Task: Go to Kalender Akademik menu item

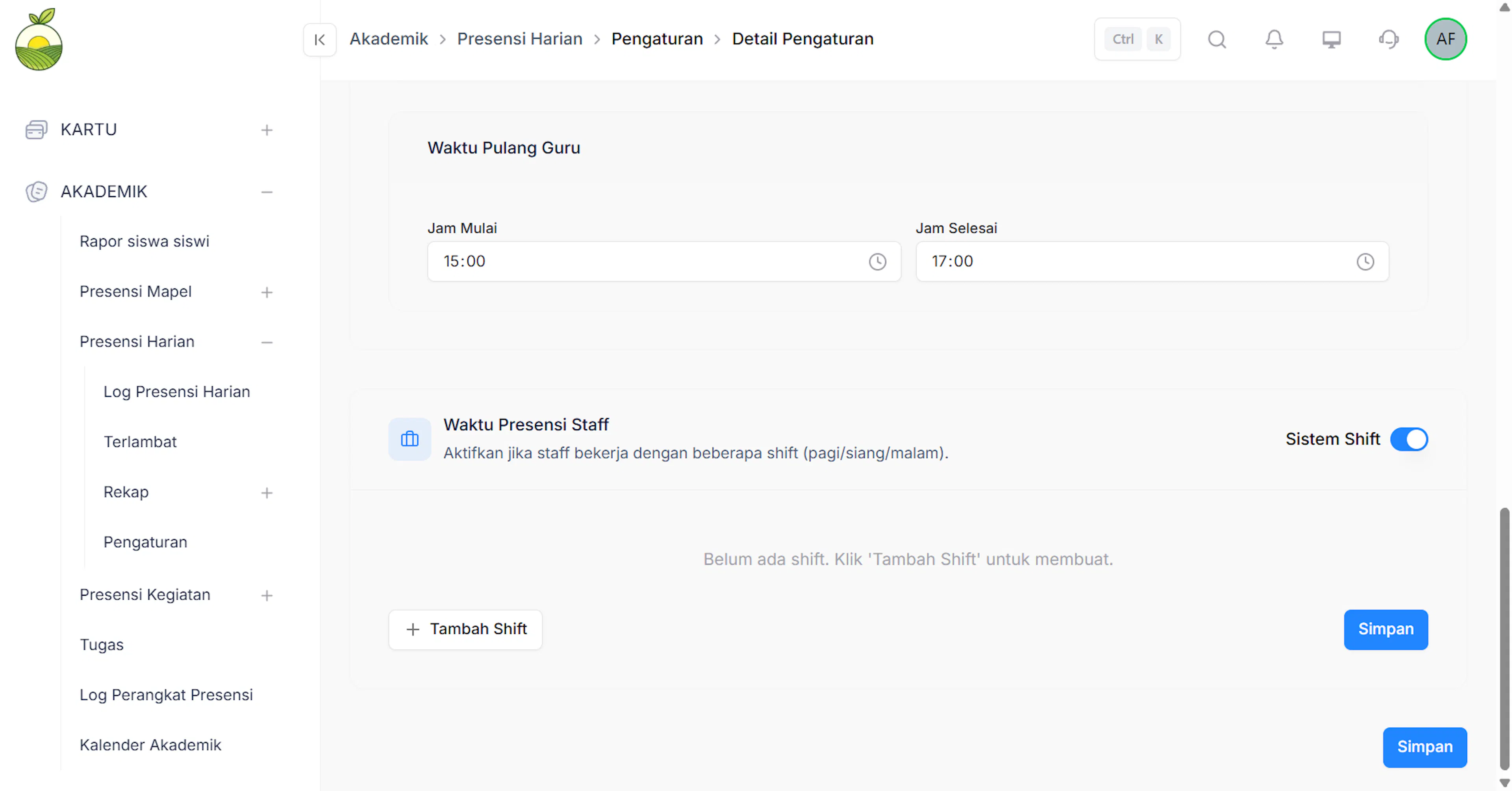Action: 150,745
